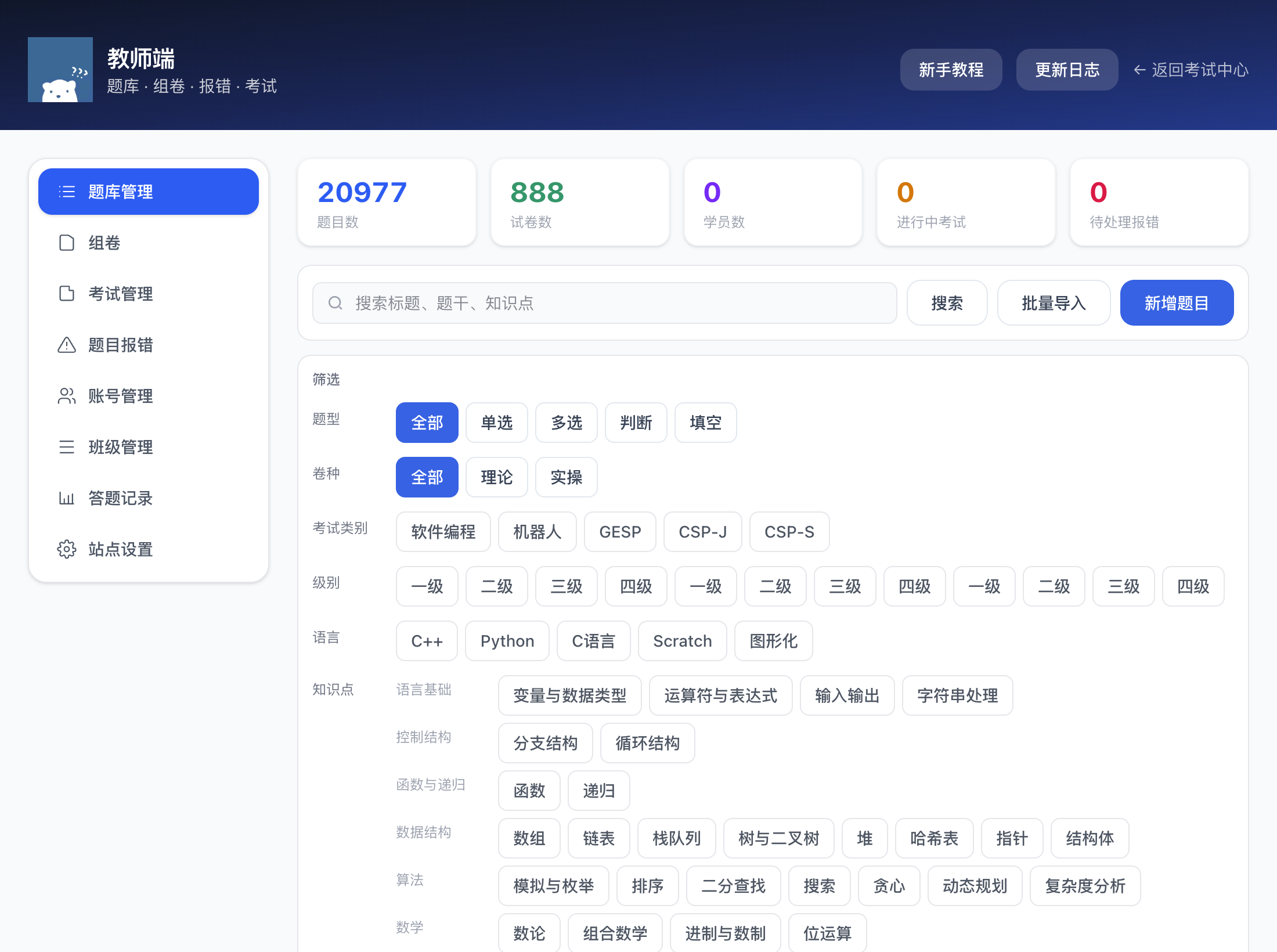Click the file icon beside 考试管理
Viewport: 1277px width, 952px height.
pyautogui.click(x=67, y=294)
